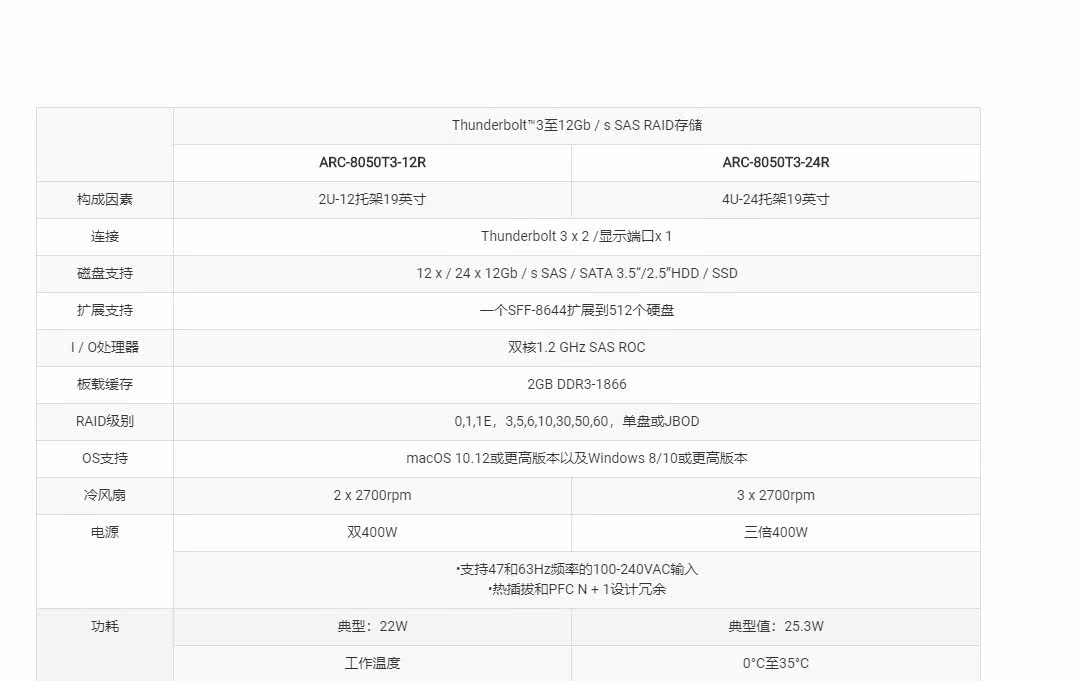Click the 三倍400W cell
Screen dimensions: 1077x681
(x=775, y=533)
